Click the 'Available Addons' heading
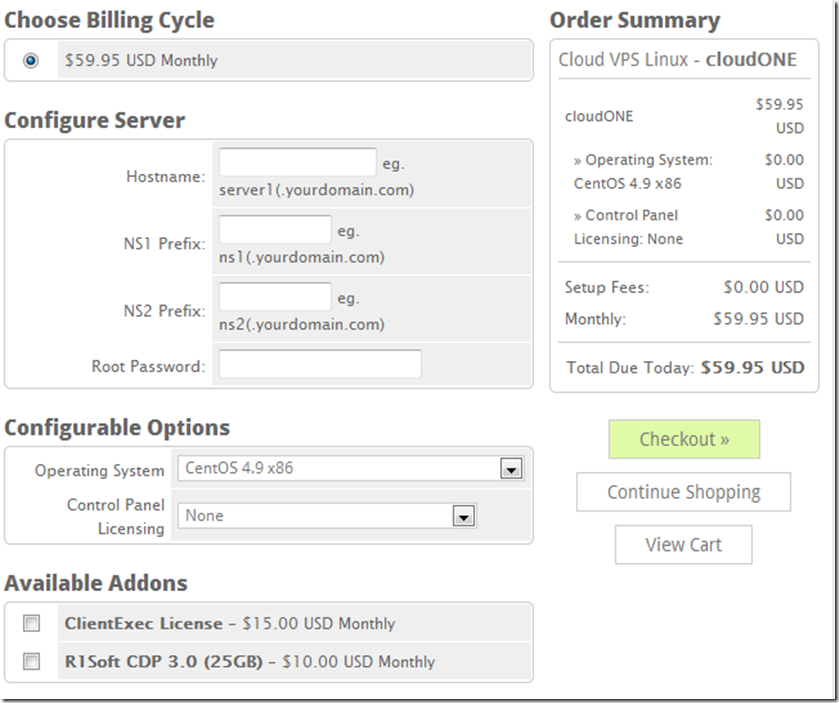The image size is (839, 703). click(96, 583)
